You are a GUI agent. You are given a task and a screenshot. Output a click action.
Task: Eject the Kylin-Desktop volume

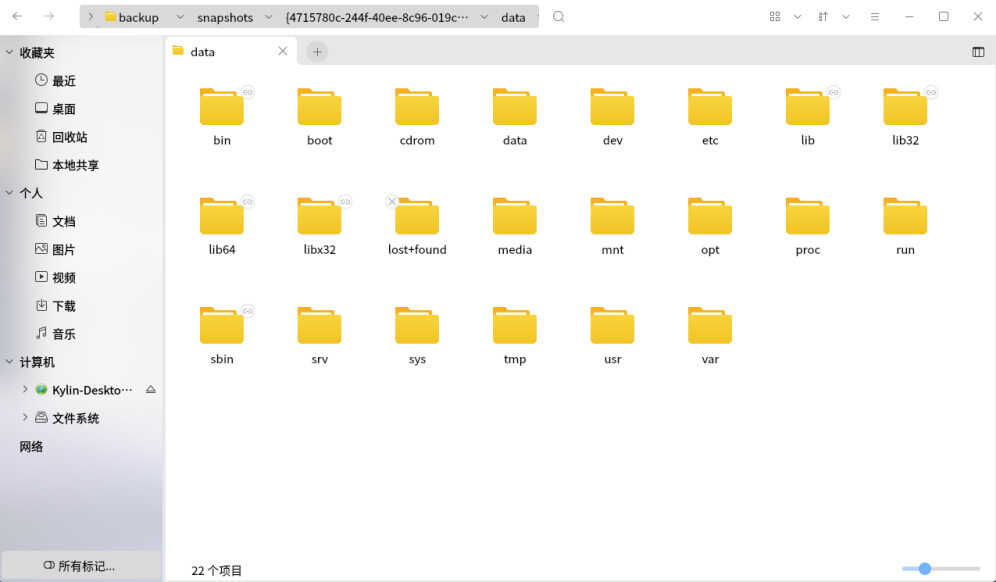[x=151, y=389]
